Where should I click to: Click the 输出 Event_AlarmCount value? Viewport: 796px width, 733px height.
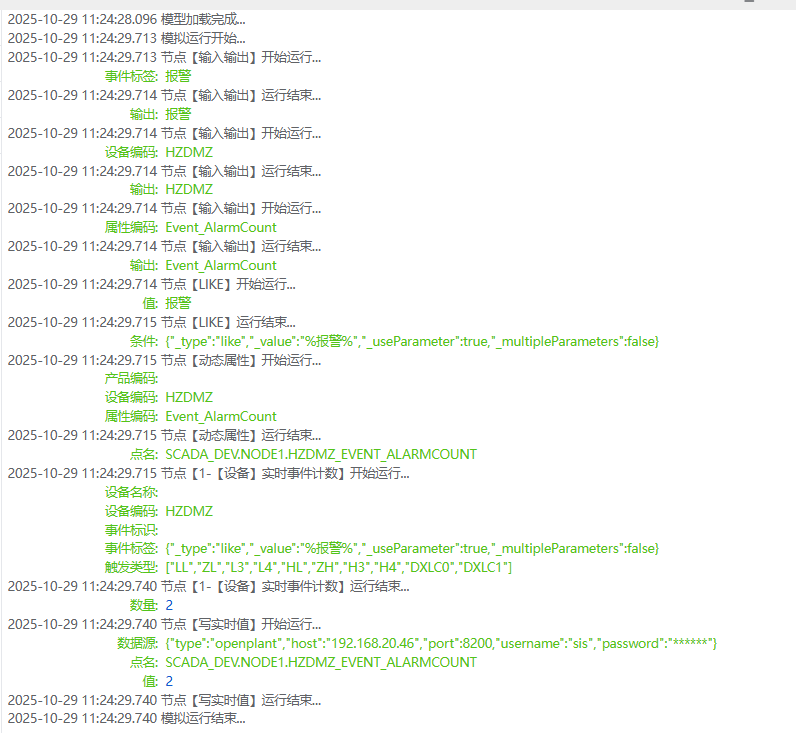tap(220, 265)
